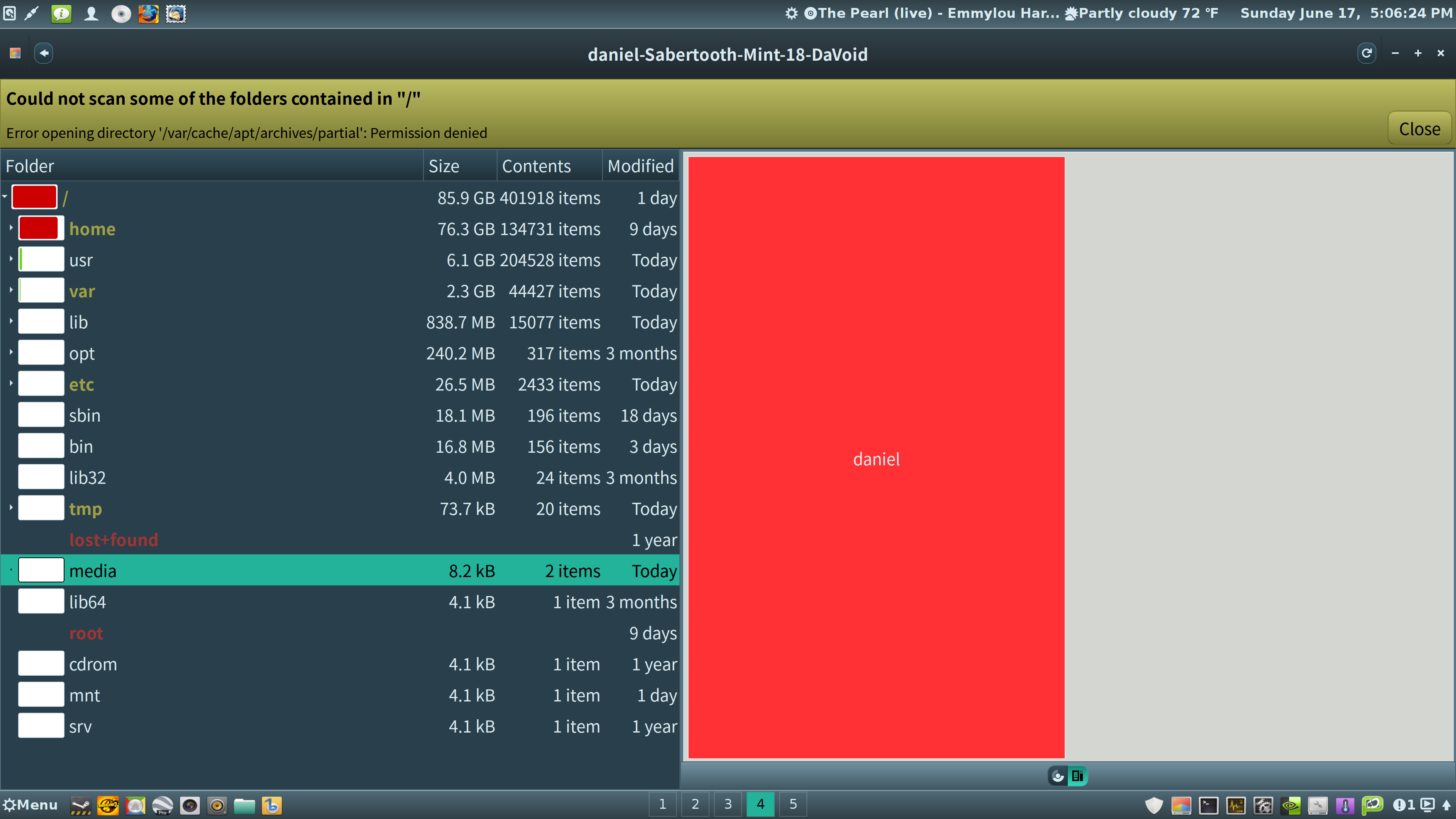1456x819 pixels.
Task: Switch to workspace 3
Action: tap(728, 804)
